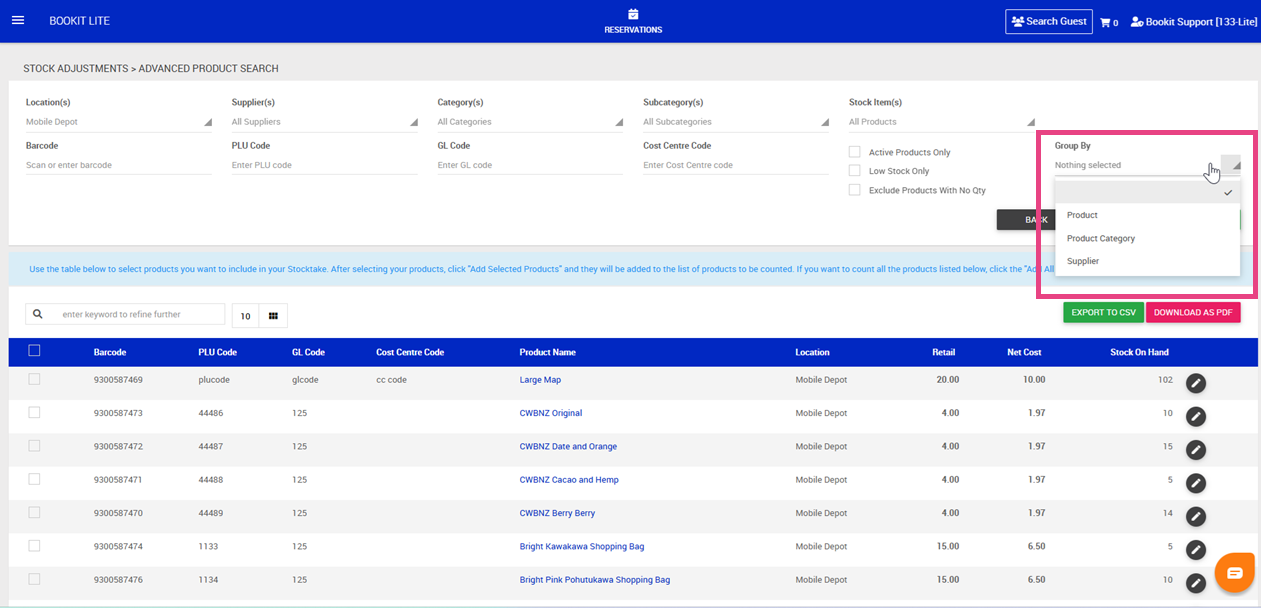Open CWBNZ Date and Orange link
This screenshot has height=608, width=1261.
[568, 447]
